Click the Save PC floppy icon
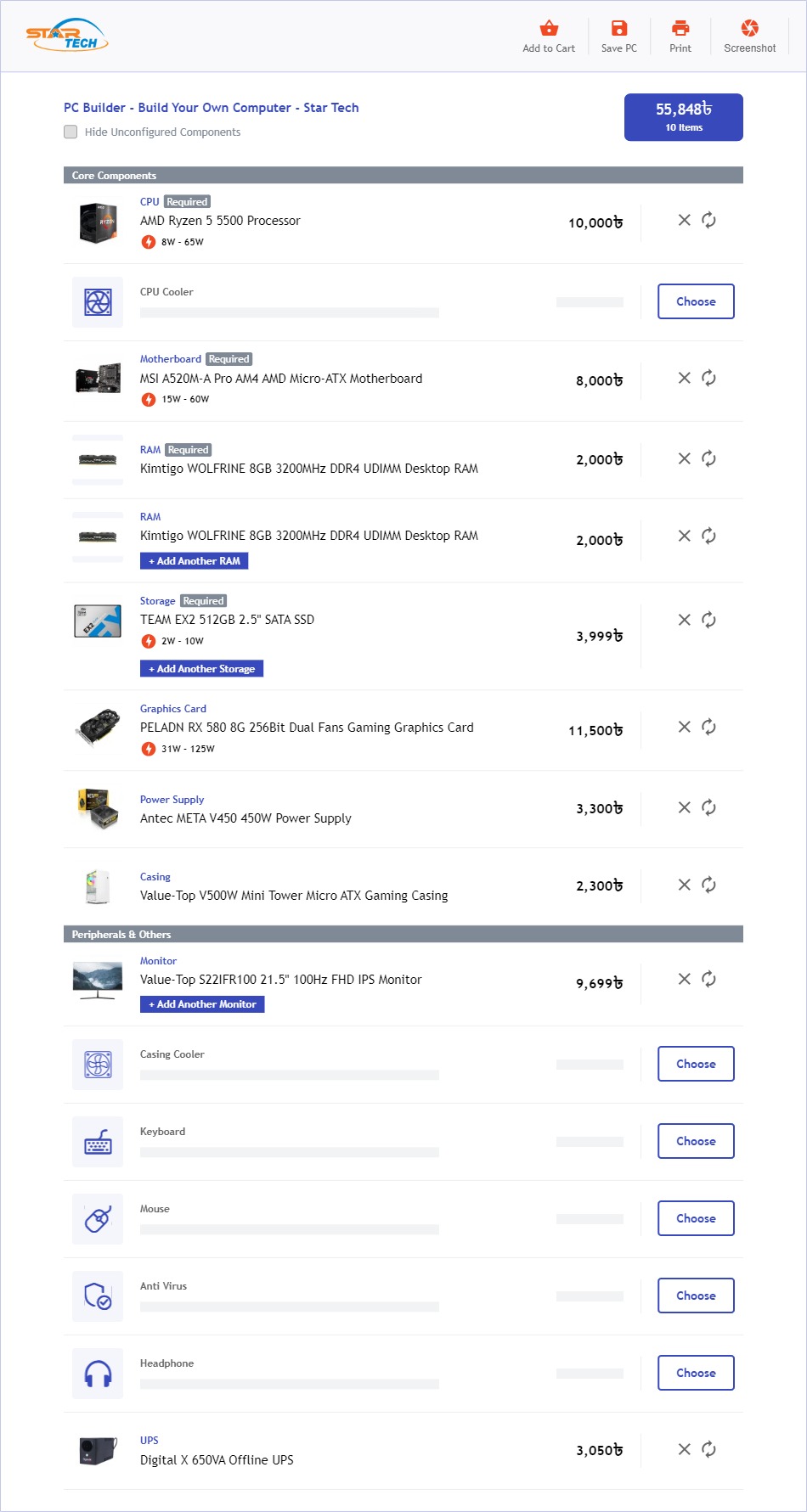The height and width of the screenshot is (1512, 807). point(618,29)
